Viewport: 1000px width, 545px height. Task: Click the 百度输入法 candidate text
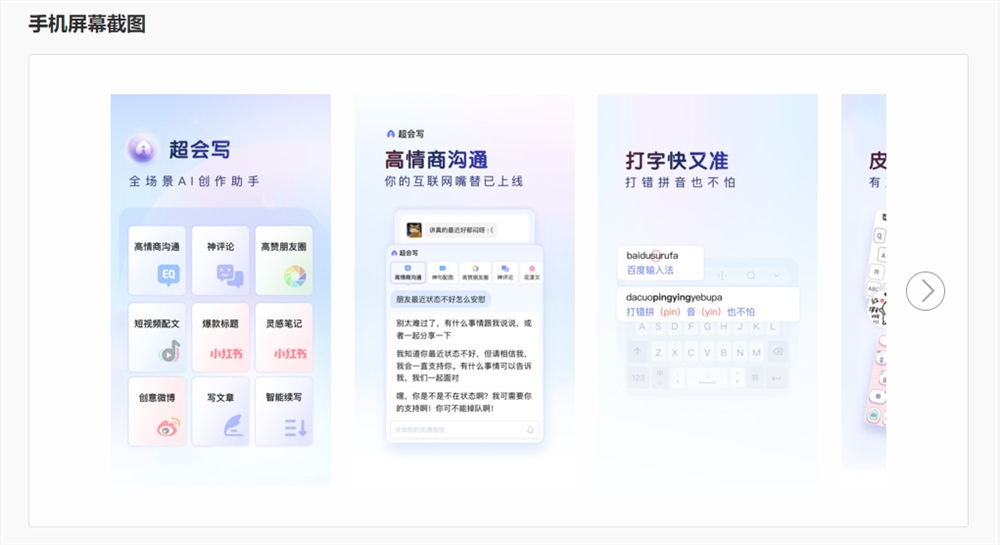(x=650, y=270)
